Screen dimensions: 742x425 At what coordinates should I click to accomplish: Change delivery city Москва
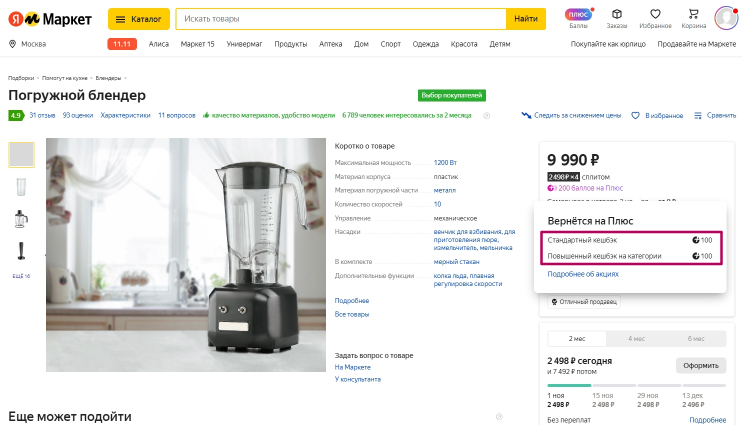point(28,44)
